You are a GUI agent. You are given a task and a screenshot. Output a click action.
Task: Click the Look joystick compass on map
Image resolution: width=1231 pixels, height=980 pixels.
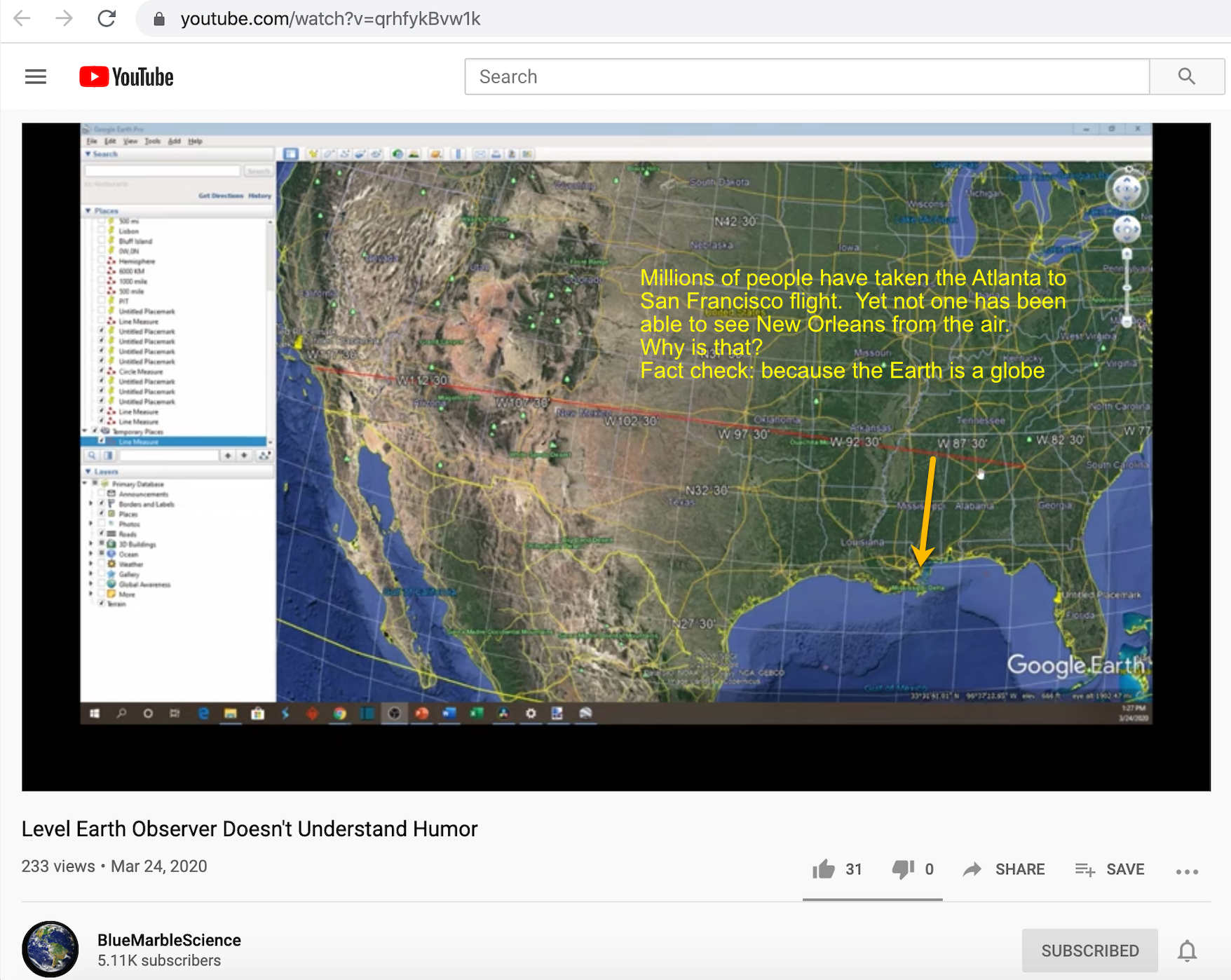click(1127, 189)
